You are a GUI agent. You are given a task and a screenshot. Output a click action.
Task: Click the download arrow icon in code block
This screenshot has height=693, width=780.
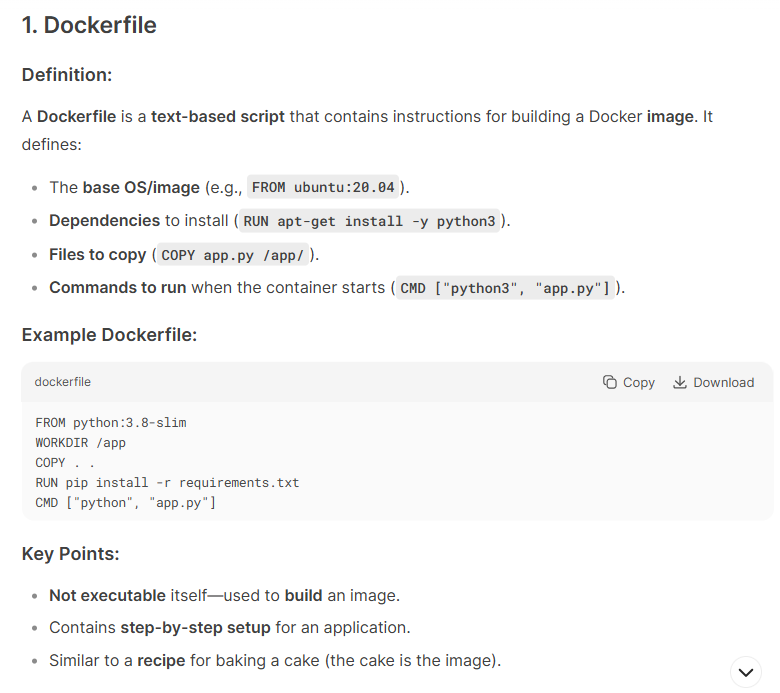680,382
